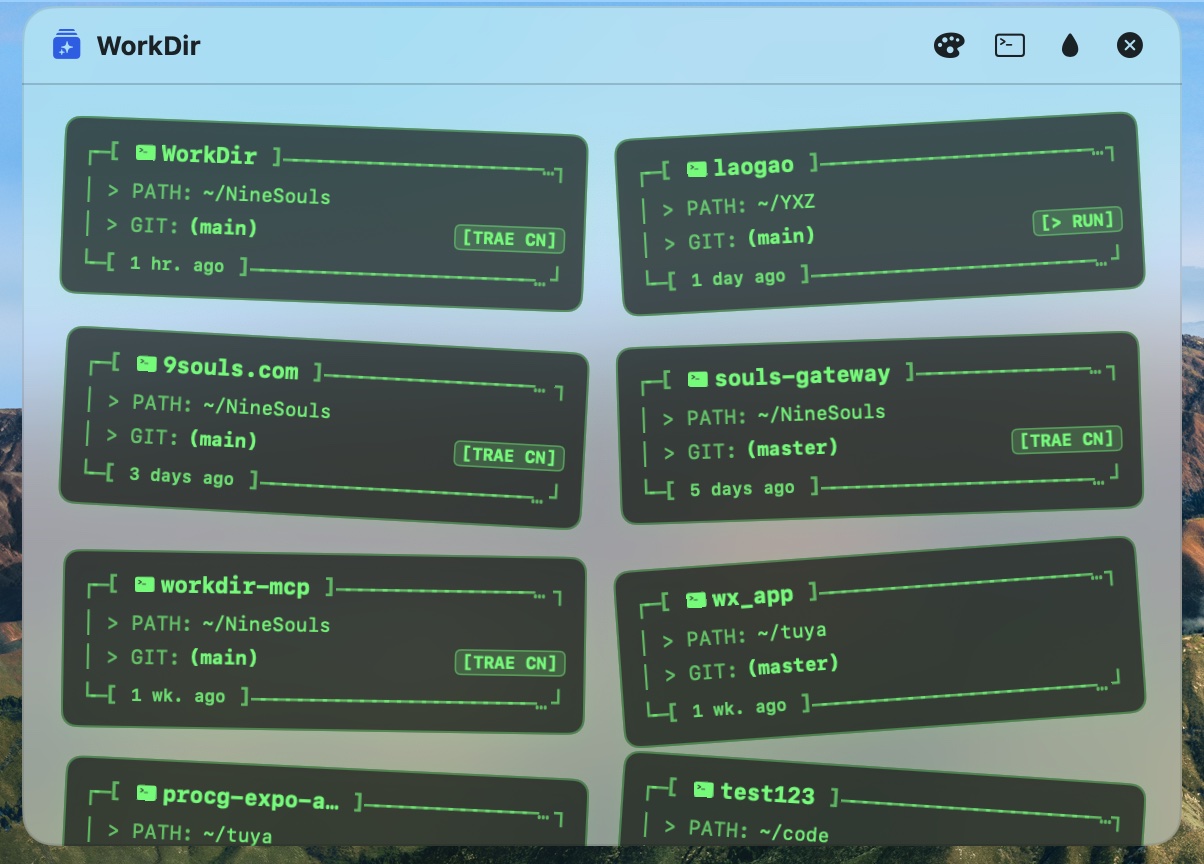The height and width of the screenshot is (864, 1204).
Task: Open the terminal icon in header
Action: [1010, 45]
